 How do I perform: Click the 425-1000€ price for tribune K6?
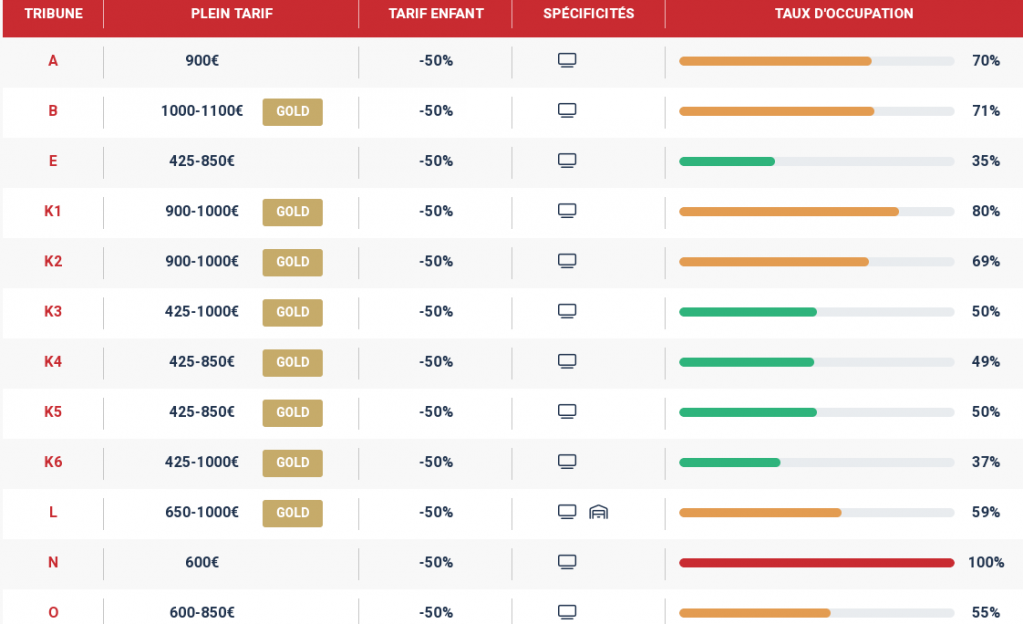[202, 462]
